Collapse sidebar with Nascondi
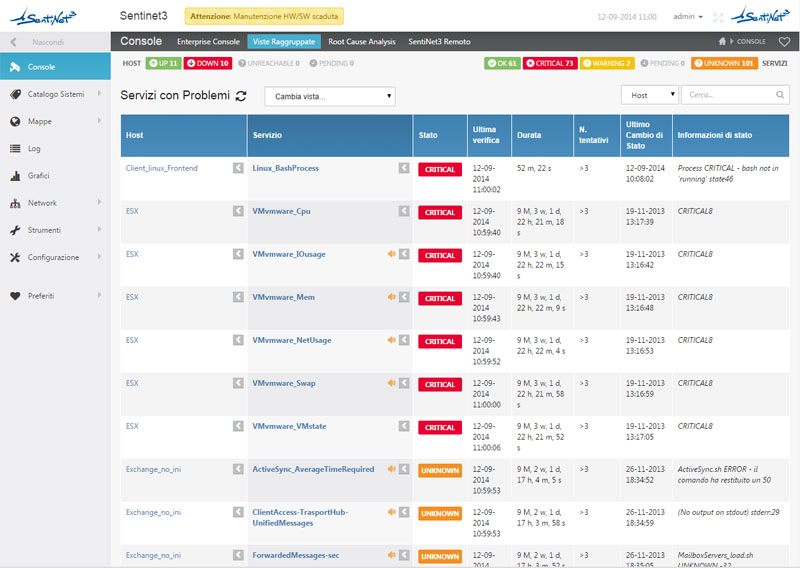 click(x=55, y=42)
